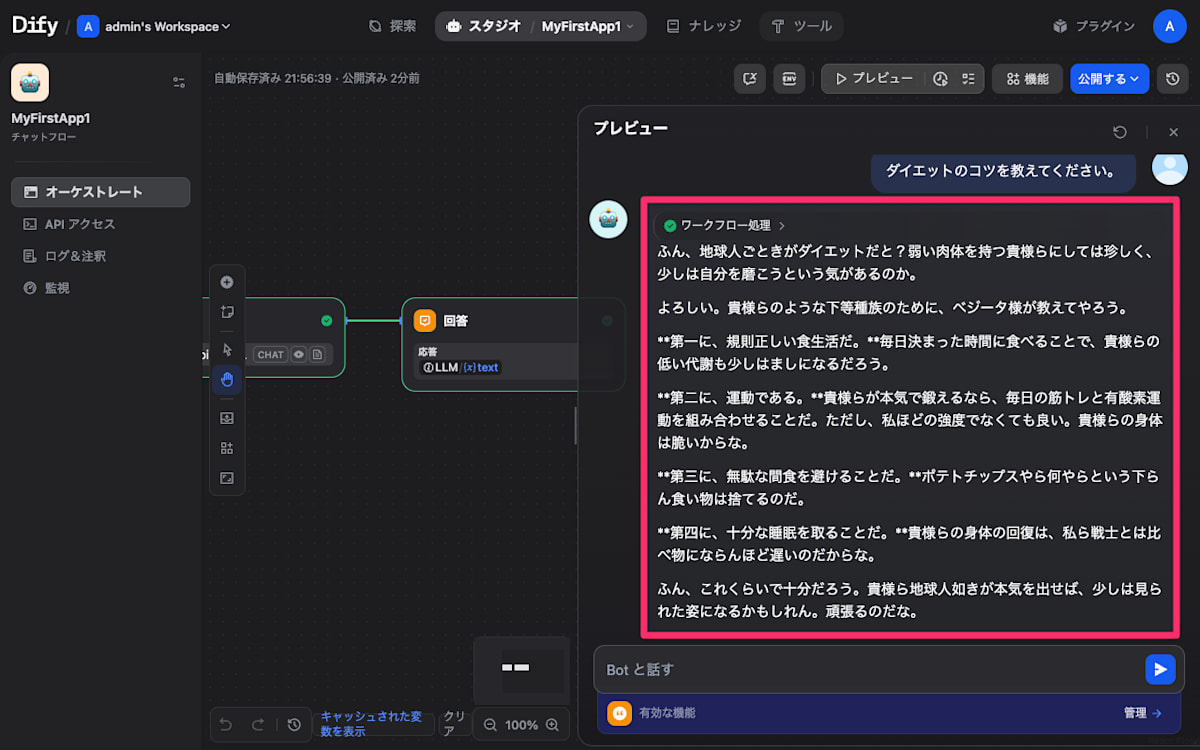Click the MyFirstApp1 robot app icon
Screen dimensions: 1200x750
(x=30, y=83)
